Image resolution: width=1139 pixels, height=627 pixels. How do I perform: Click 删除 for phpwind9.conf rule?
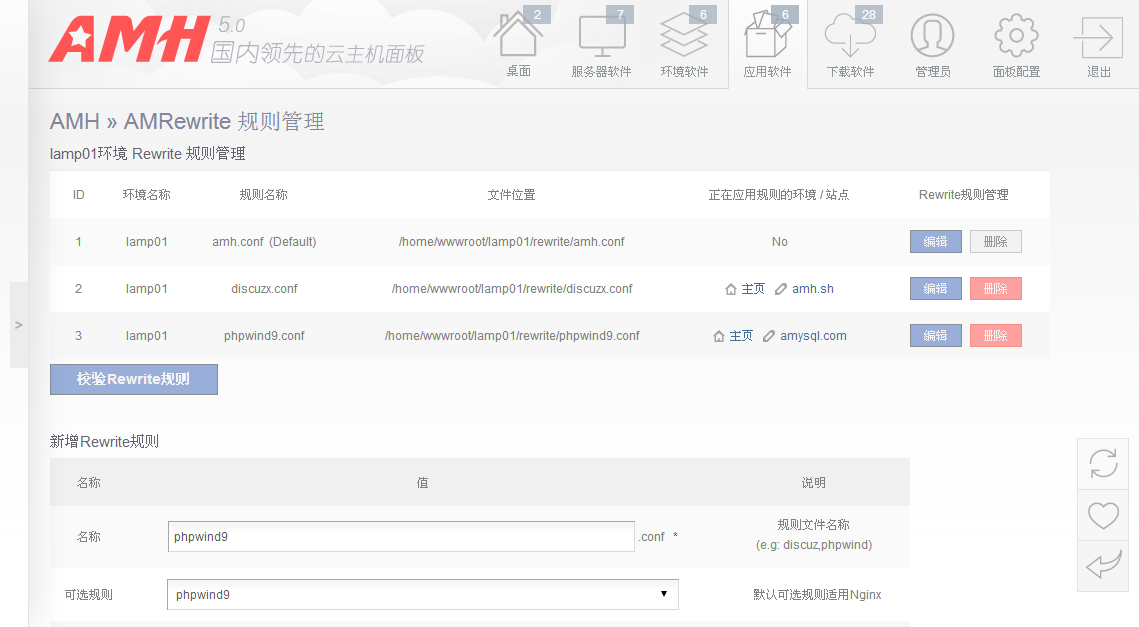(995, 336)
